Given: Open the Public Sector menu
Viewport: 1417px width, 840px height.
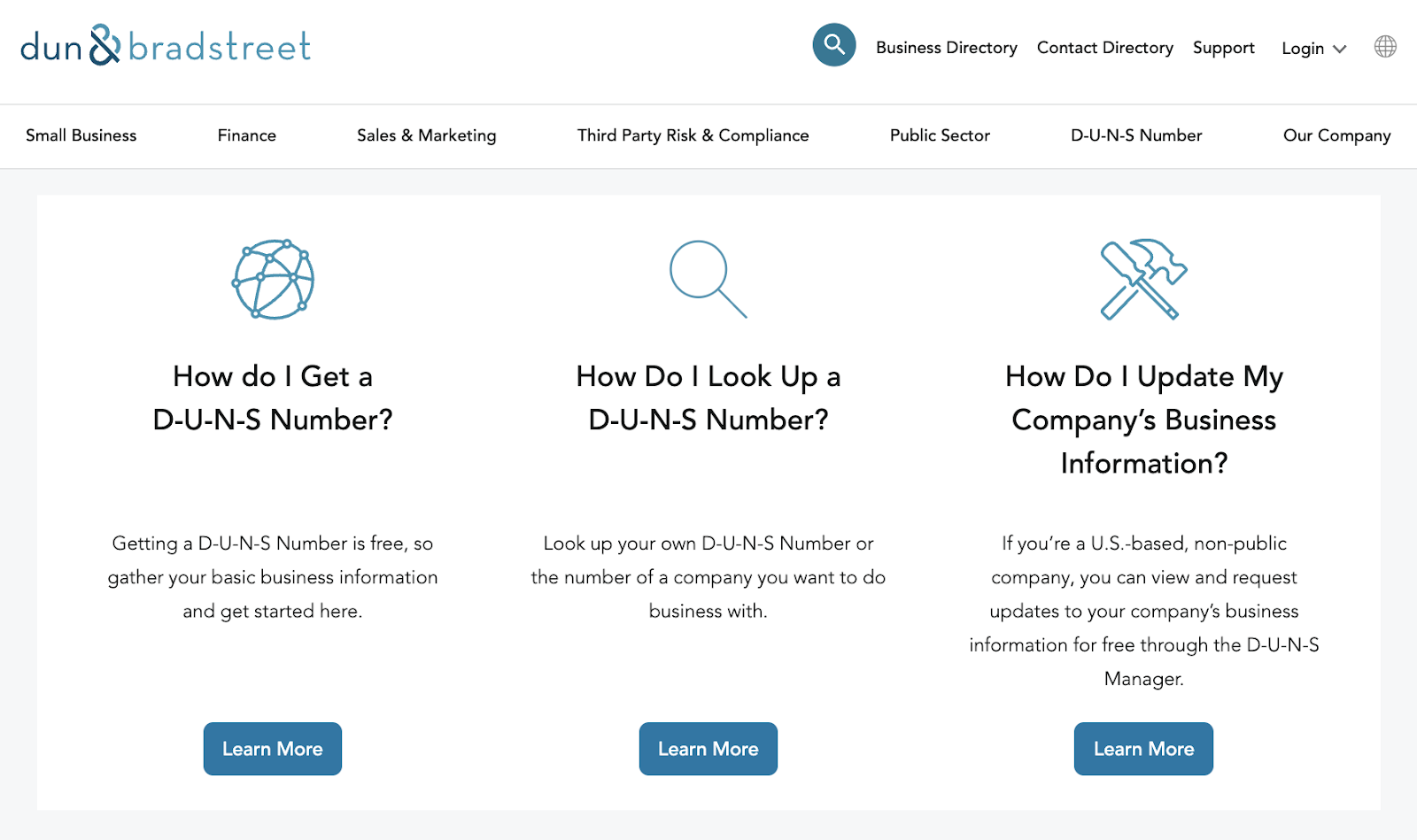Looking at the screenshot, I should [940, 135].
